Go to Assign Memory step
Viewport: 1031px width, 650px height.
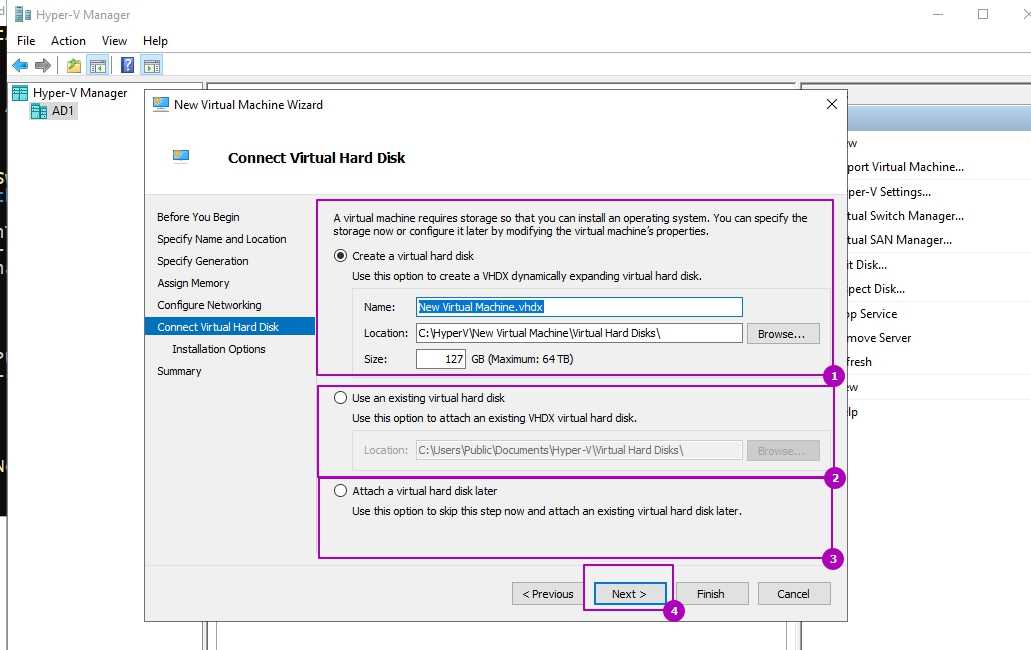tap(193, 283)
